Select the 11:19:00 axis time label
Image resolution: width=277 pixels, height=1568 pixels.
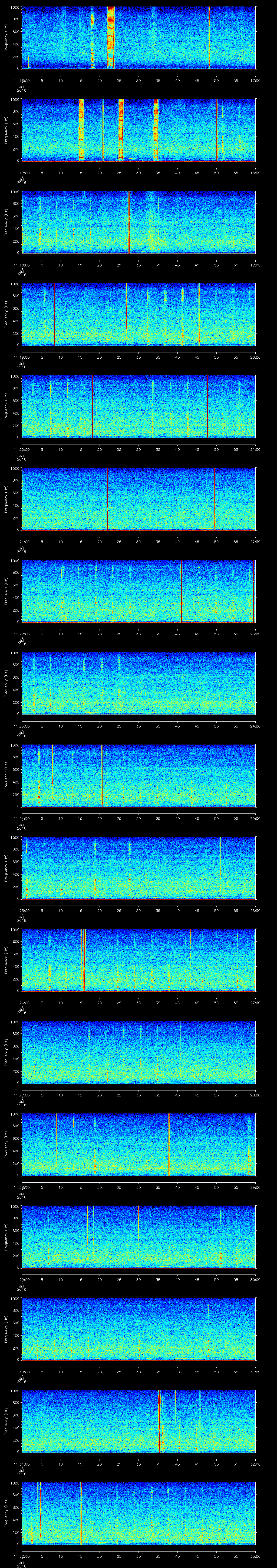[21, 357]
